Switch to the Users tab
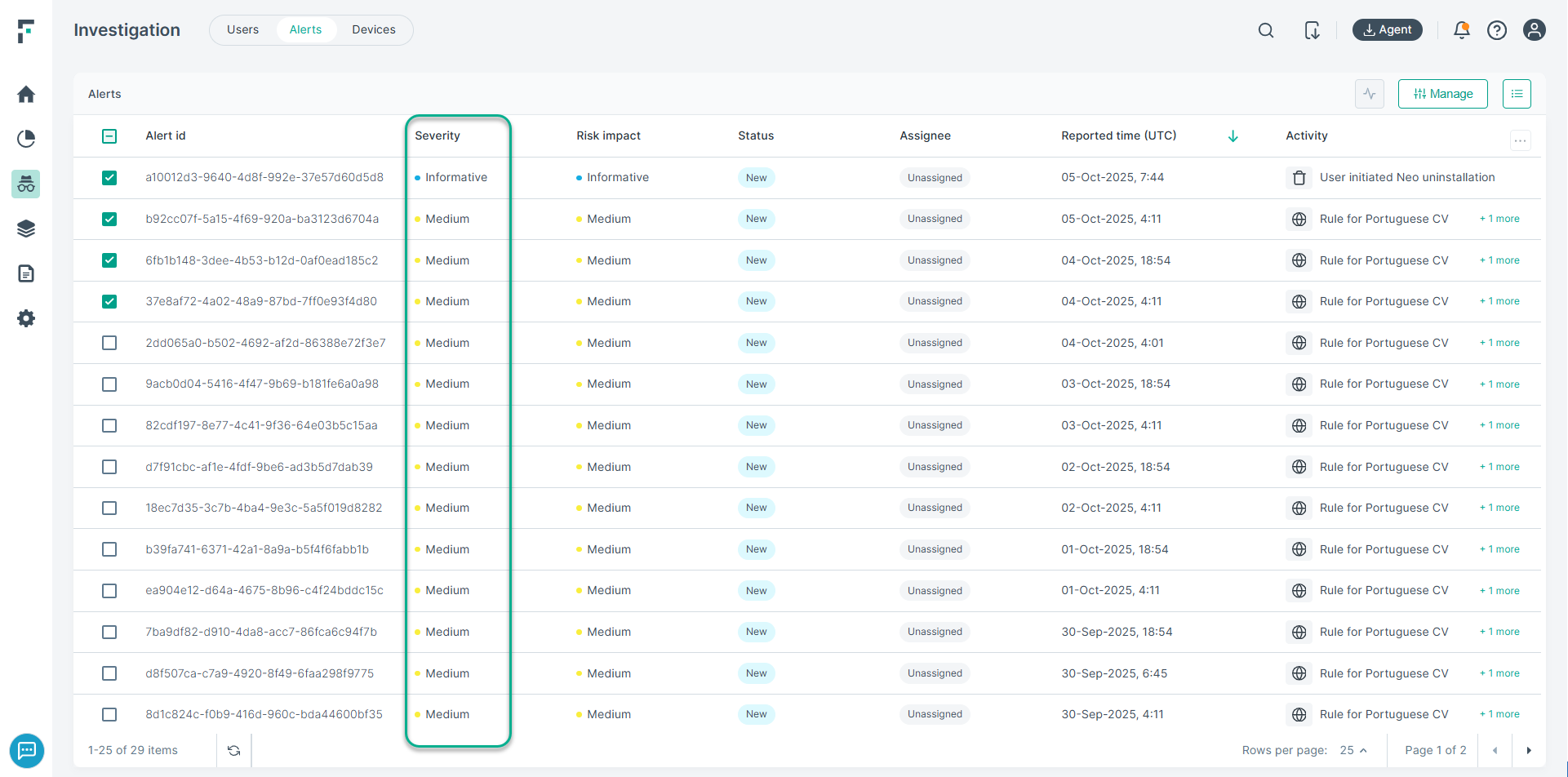 [242, 30]
